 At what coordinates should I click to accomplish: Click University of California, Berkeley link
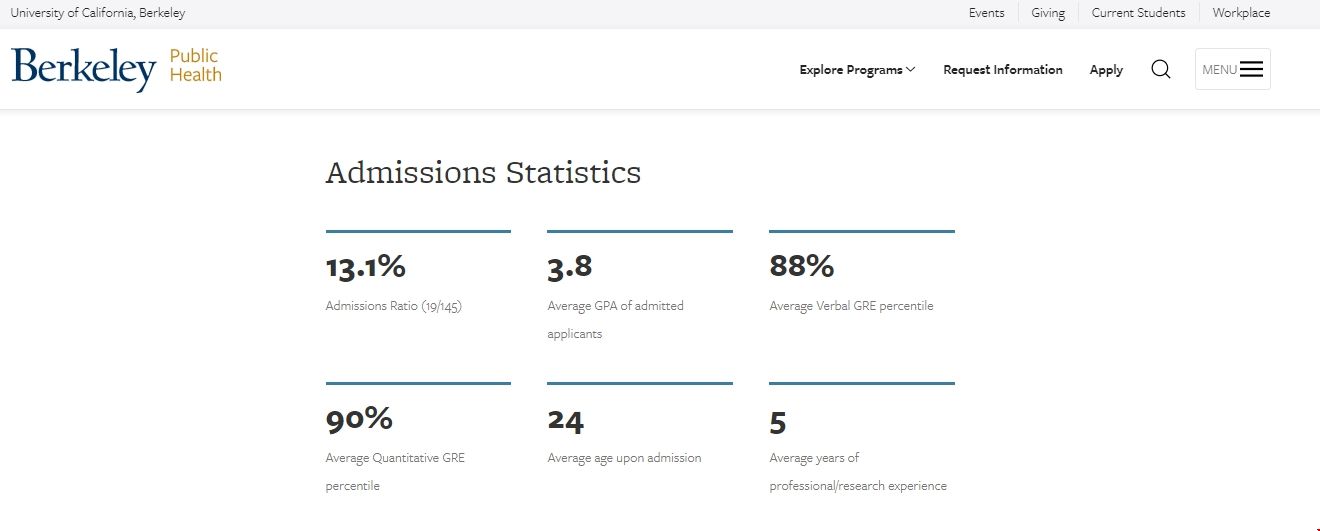(98, 13)
